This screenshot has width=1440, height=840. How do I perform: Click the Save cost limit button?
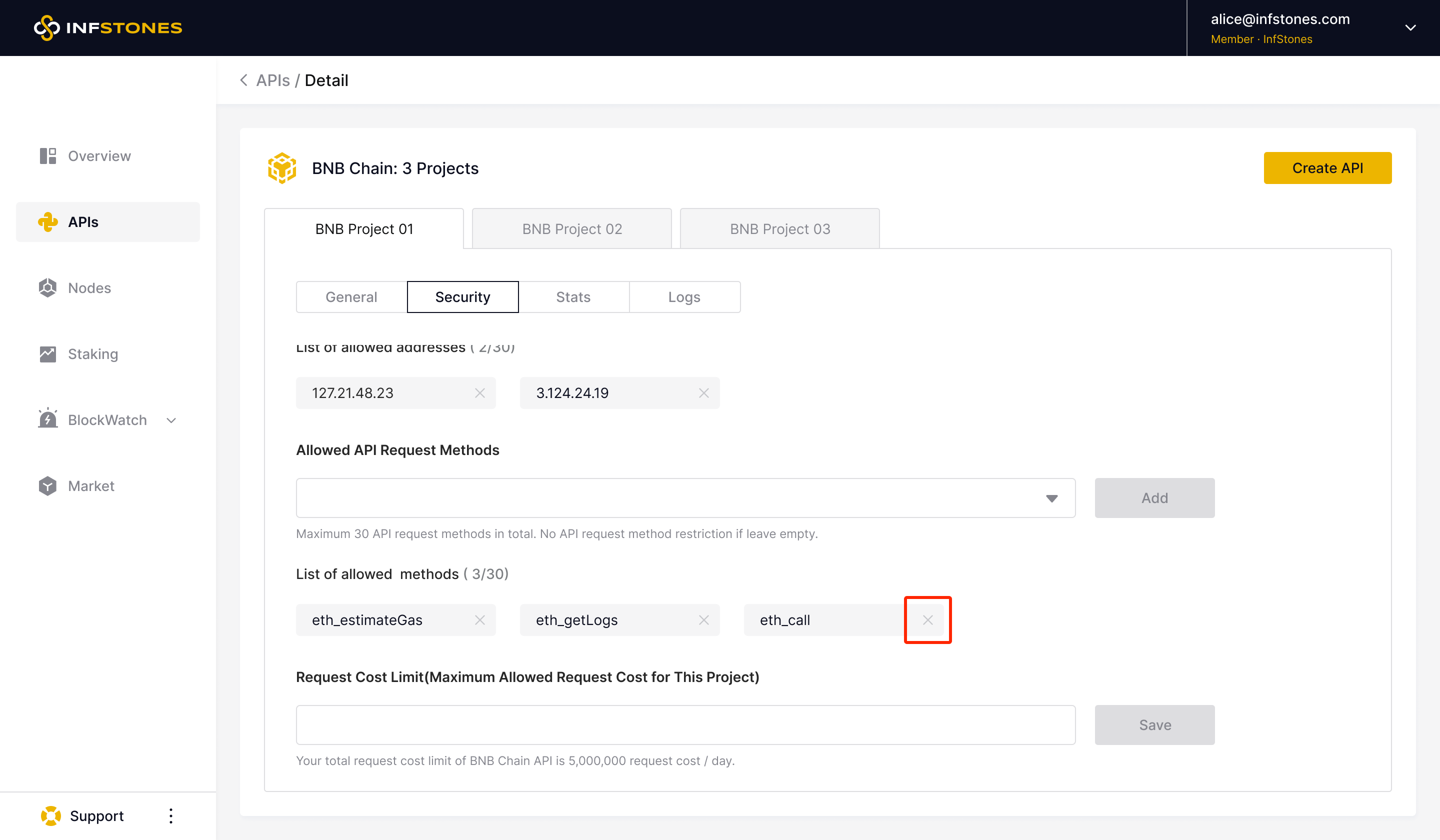coord(1155,725)
